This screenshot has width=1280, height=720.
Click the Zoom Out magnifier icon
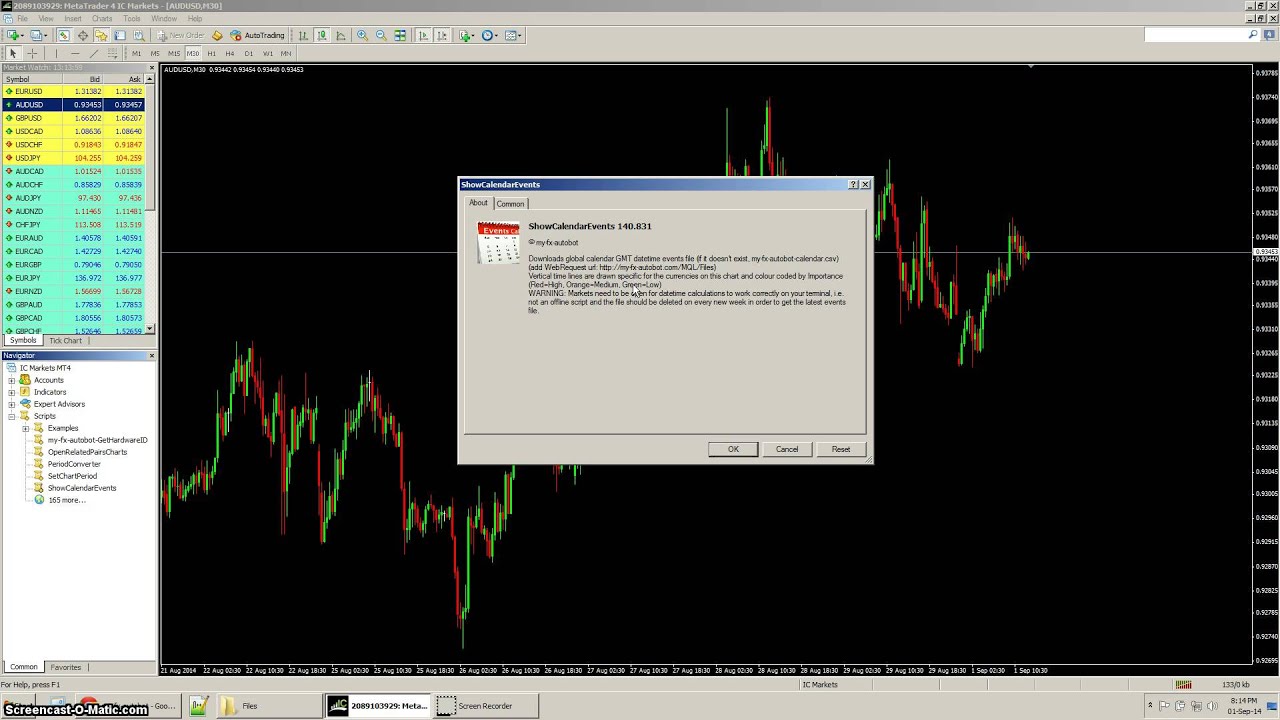[x=381, y=35]
